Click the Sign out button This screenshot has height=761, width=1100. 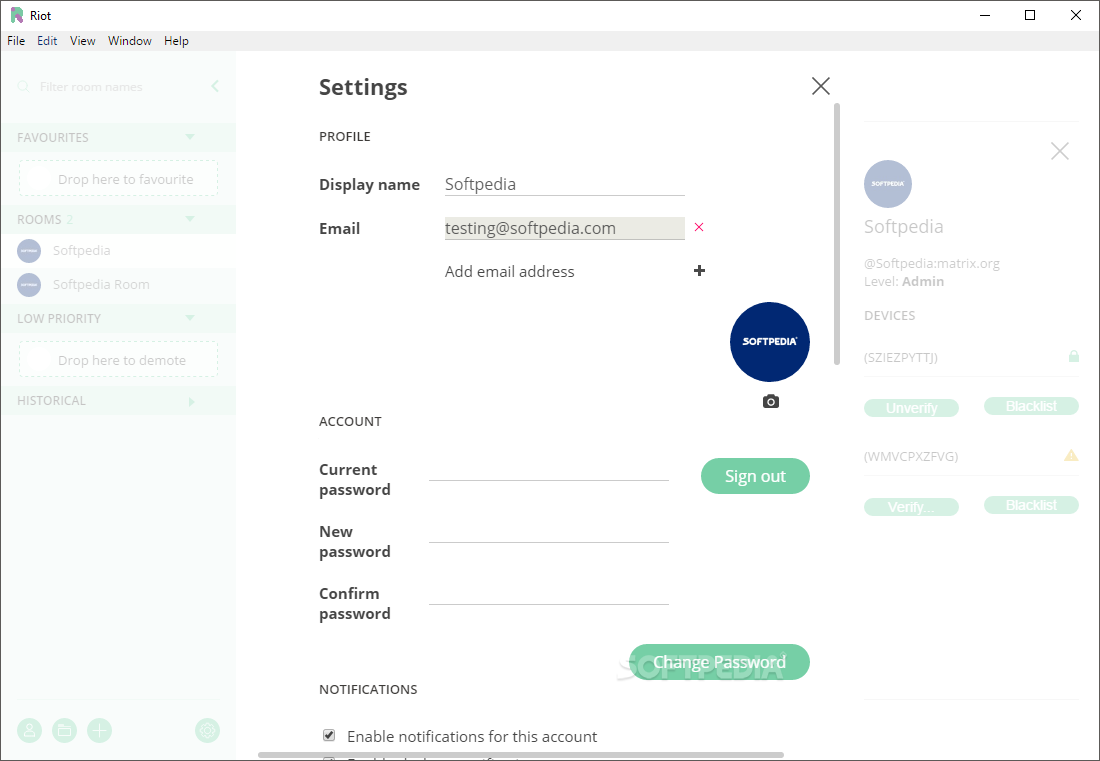(755, 476)
